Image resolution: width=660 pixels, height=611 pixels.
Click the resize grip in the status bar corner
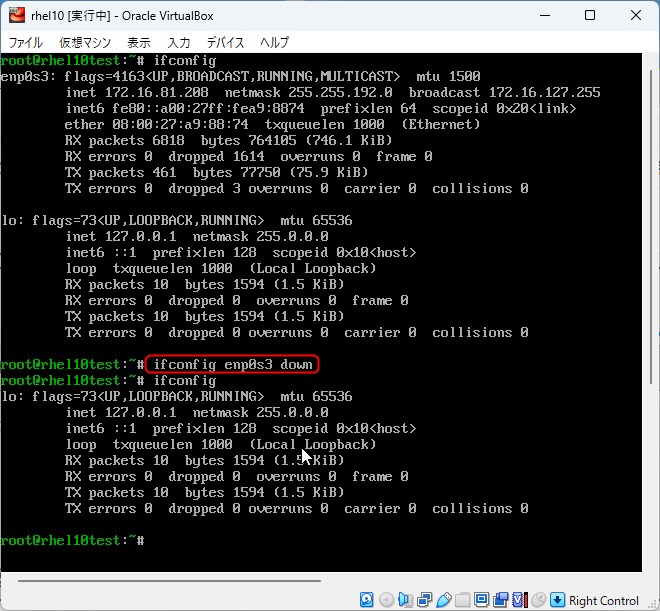[654, 605]
